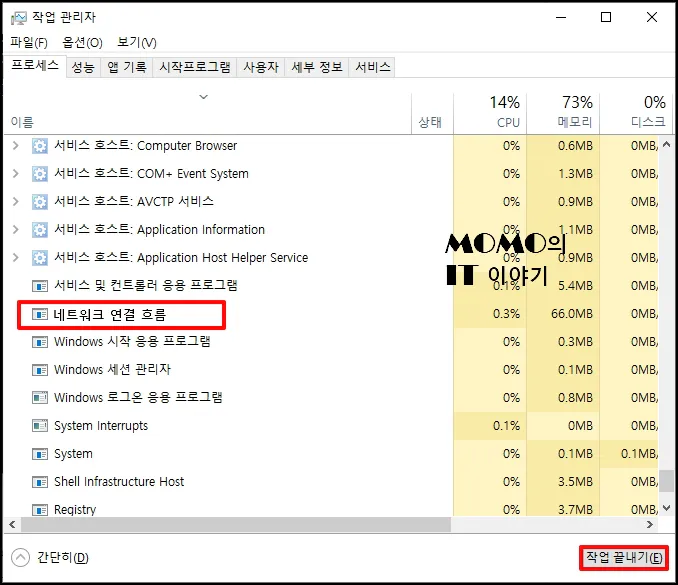678x585 pixels.
Task: Click the horizontal scrollbar thumb
Action: (236, 525)
